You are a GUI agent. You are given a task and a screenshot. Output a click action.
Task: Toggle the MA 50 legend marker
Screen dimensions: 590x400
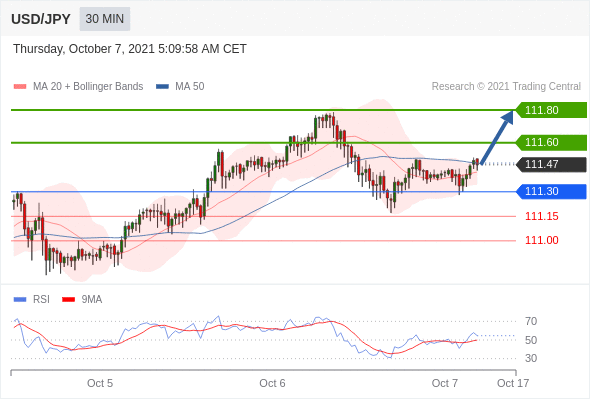point(162,87)
